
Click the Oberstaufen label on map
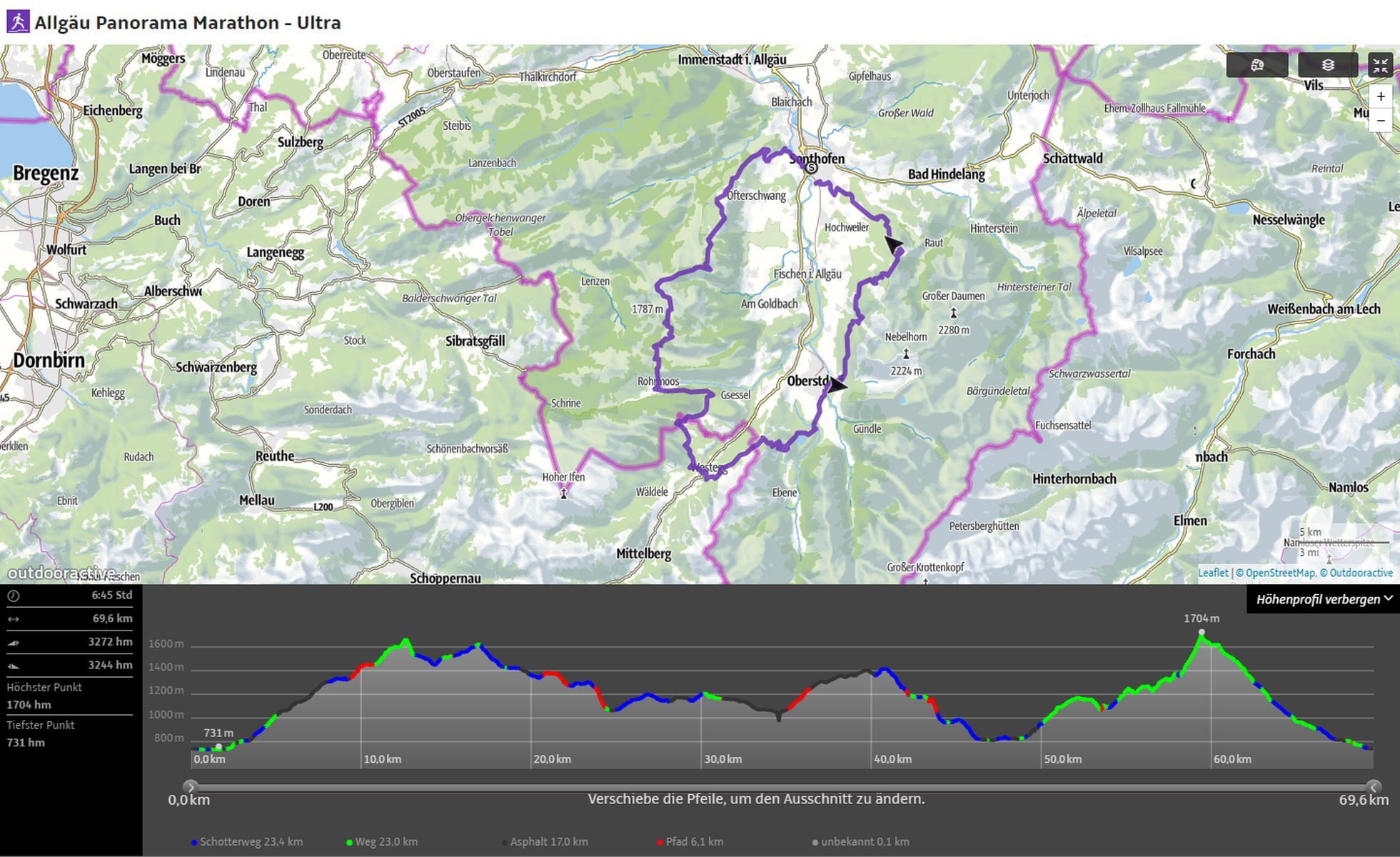(453, 73)
